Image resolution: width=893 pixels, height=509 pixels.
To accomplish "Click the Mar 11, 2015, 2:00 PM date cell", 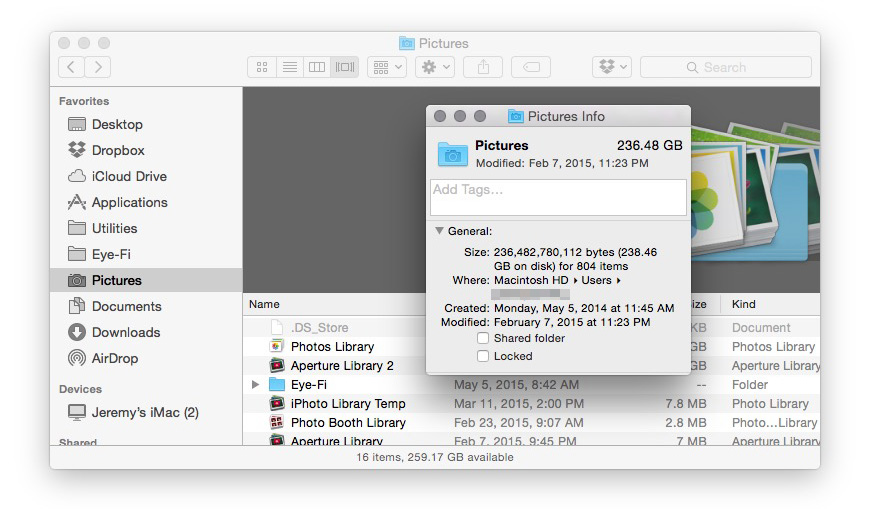I will 519,404.
